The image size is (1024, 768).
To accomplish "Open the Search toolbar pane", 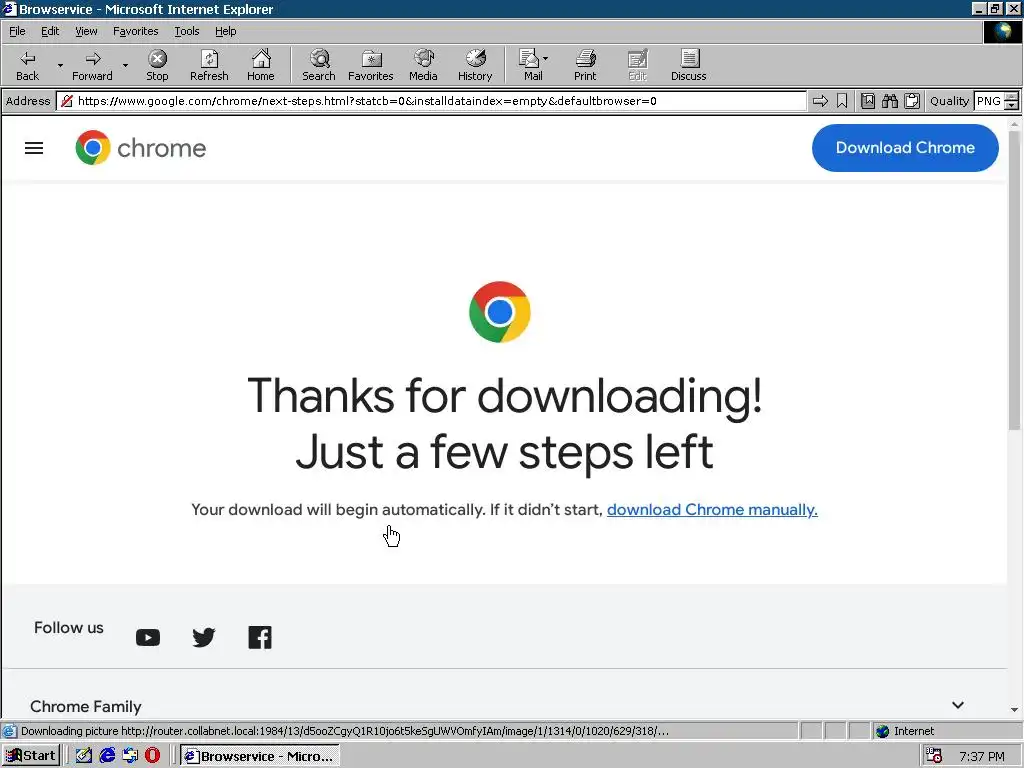I will (x=319, y=65).
